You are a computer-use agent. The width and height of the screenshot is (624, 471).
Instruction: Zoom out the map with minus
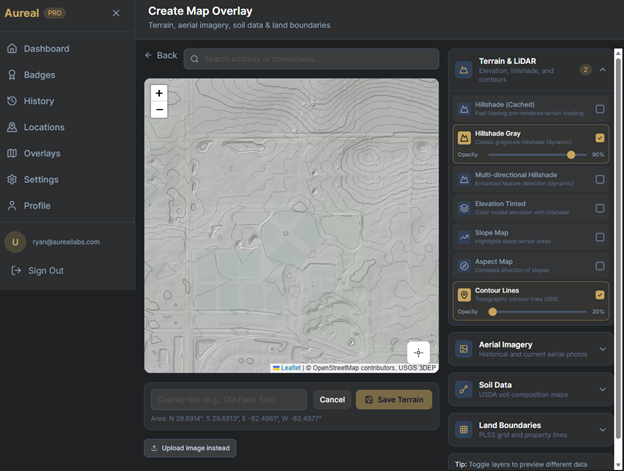pyautogui.click(x=159, y=109)
